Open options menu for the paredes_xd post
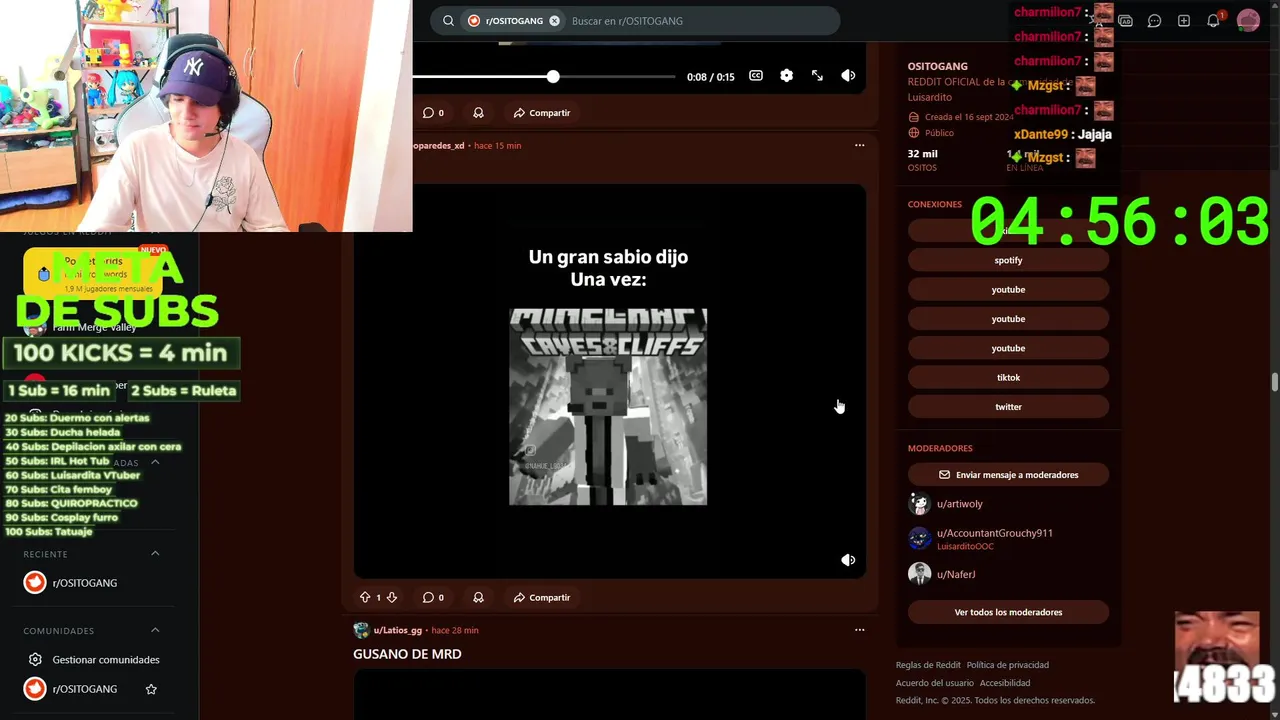 859,145
